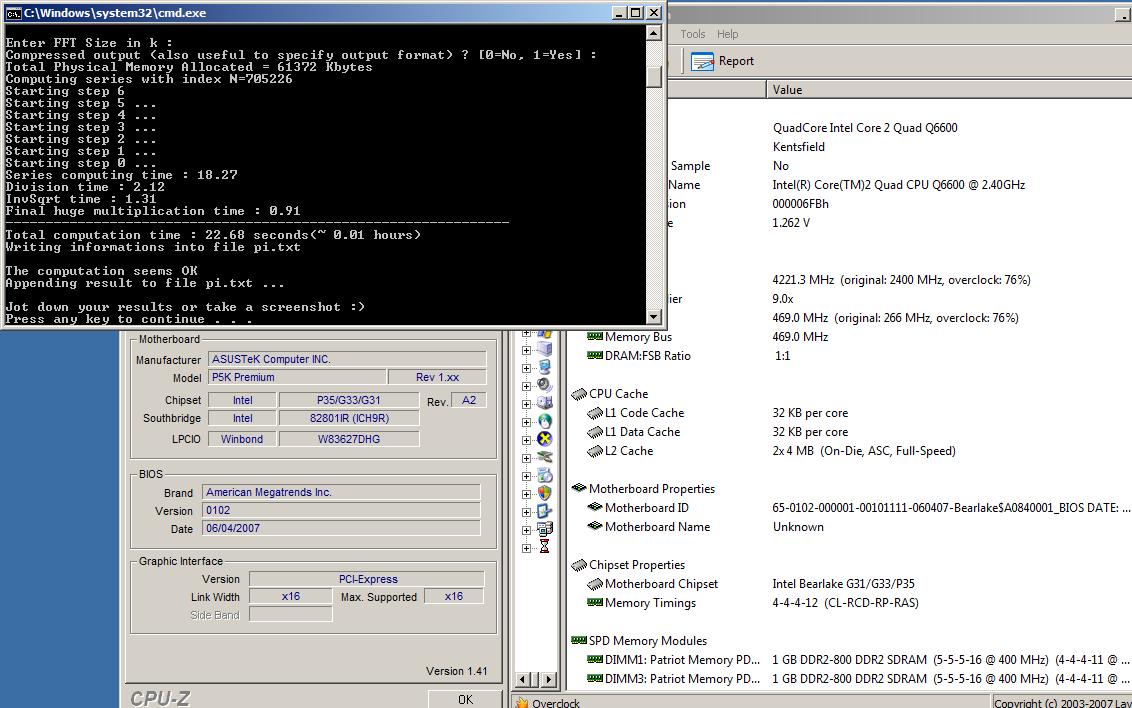The width and height of the screenshot is (1132, 708).
Task: Click the board icon beside Motherboard Properties
Action: tap(578, 489)
